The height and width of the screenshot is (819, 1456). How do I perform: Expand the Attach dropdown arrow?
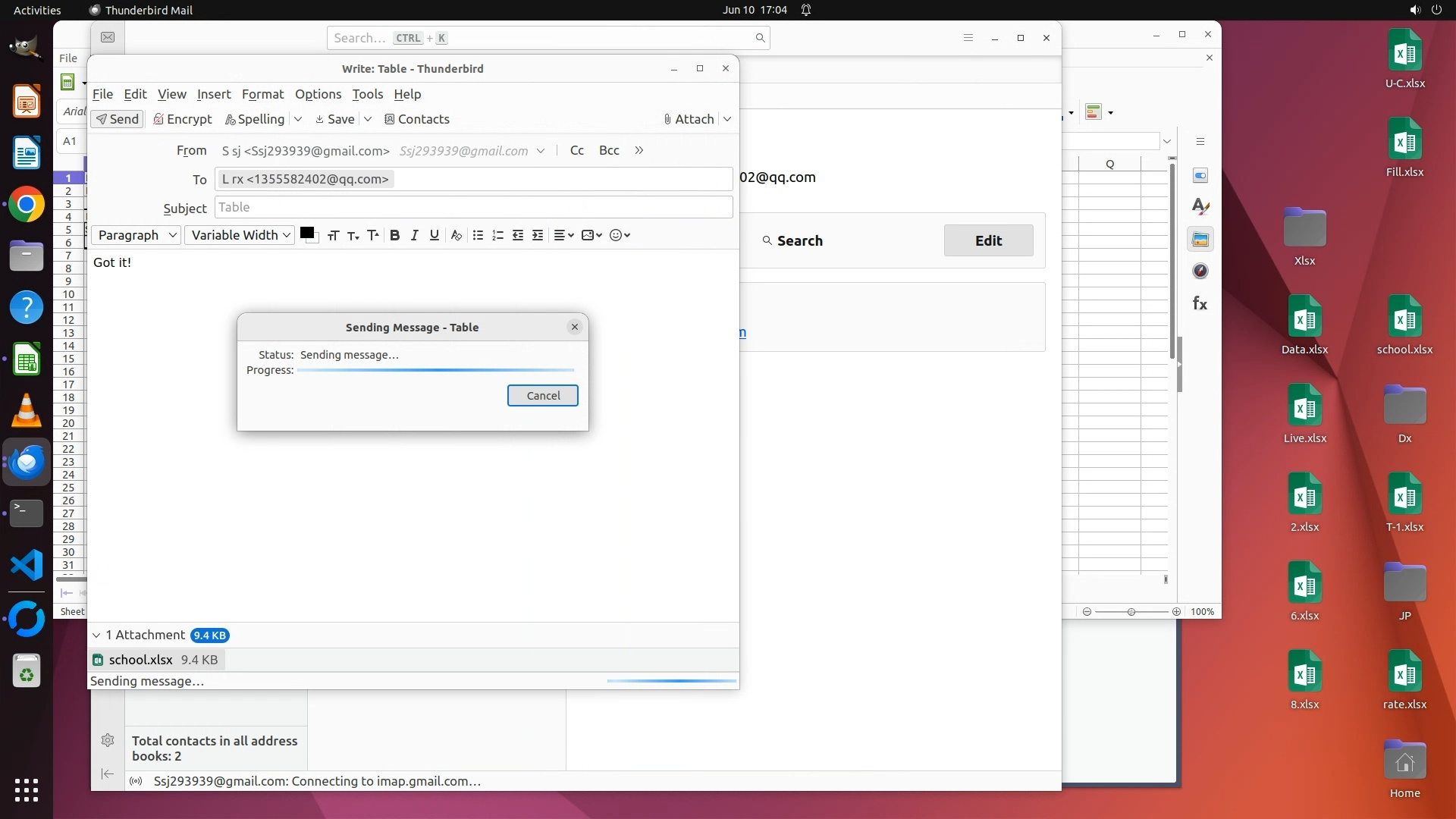pos(727,119)
